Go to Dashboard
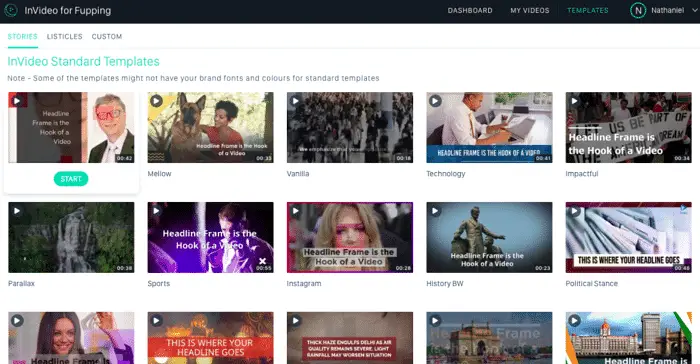 click(x=470, y=10)
